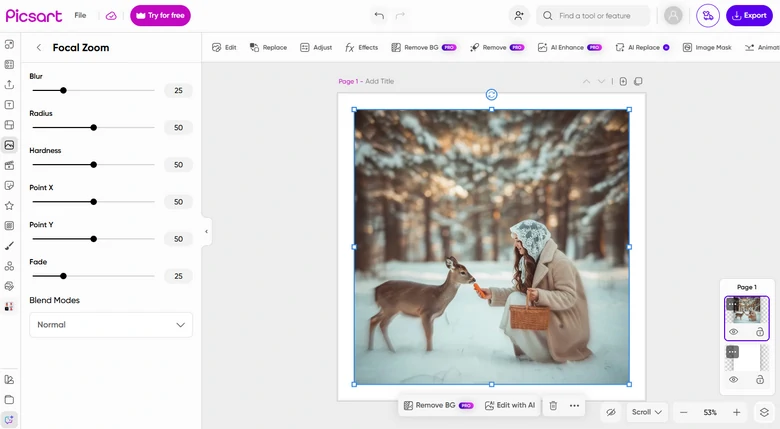
Task: Open the Layers panel icon at bottom right
Action: (764, 412)
